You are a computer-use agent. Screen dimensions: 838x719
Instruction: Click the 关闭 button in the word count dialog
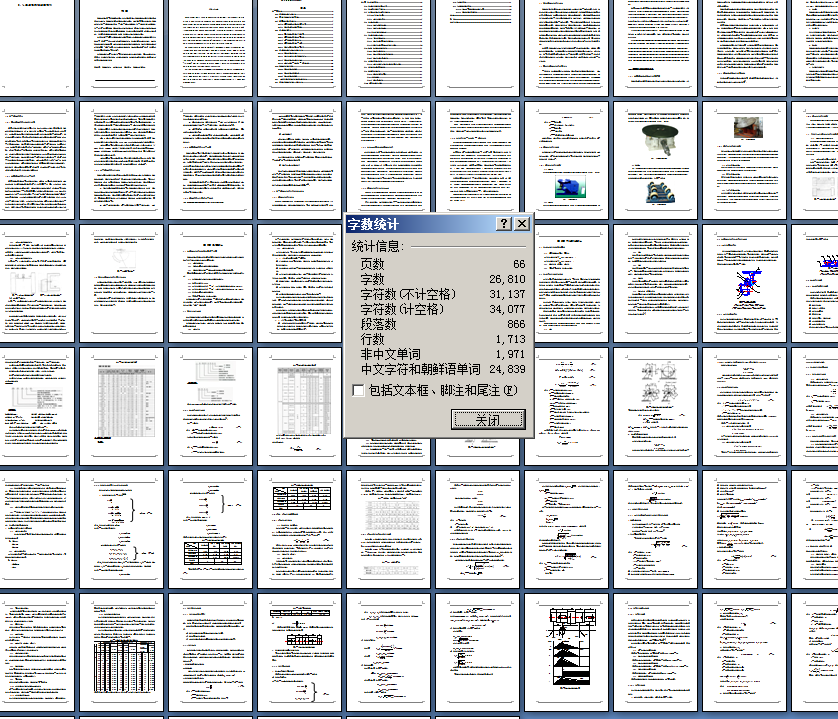[488, 419]
